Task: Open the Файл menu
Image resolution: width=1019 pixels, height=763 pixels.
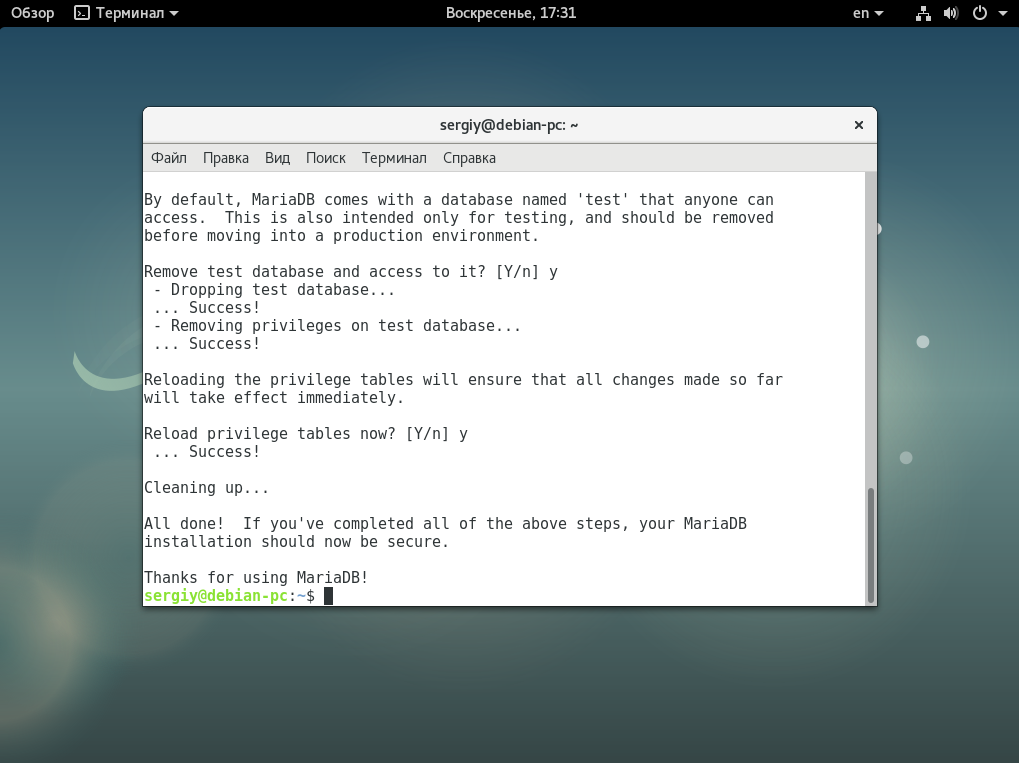Action: (x=169, y=158)
